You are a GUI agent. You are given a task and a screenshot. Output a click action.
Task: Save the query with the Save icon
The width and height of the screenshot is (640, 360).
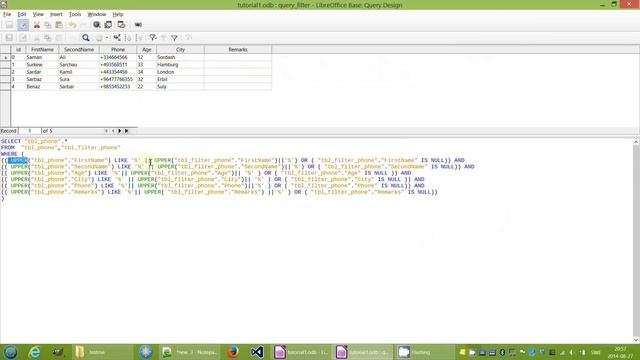(x=9, y=25)
